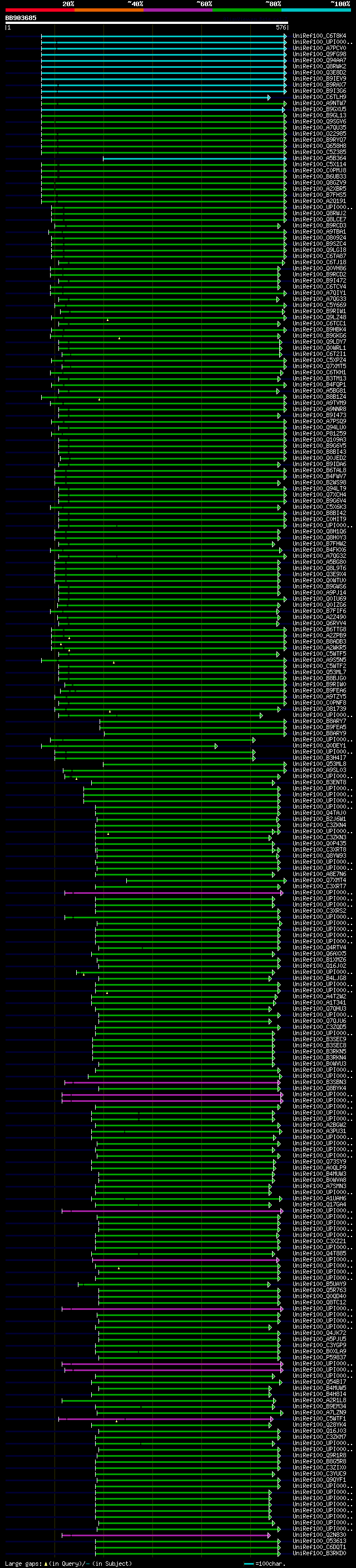Select the UniRef100_C6TLH9 label
Viewport: 356px width, 1568px height.
pyautogui.click(x=319, y=97)
